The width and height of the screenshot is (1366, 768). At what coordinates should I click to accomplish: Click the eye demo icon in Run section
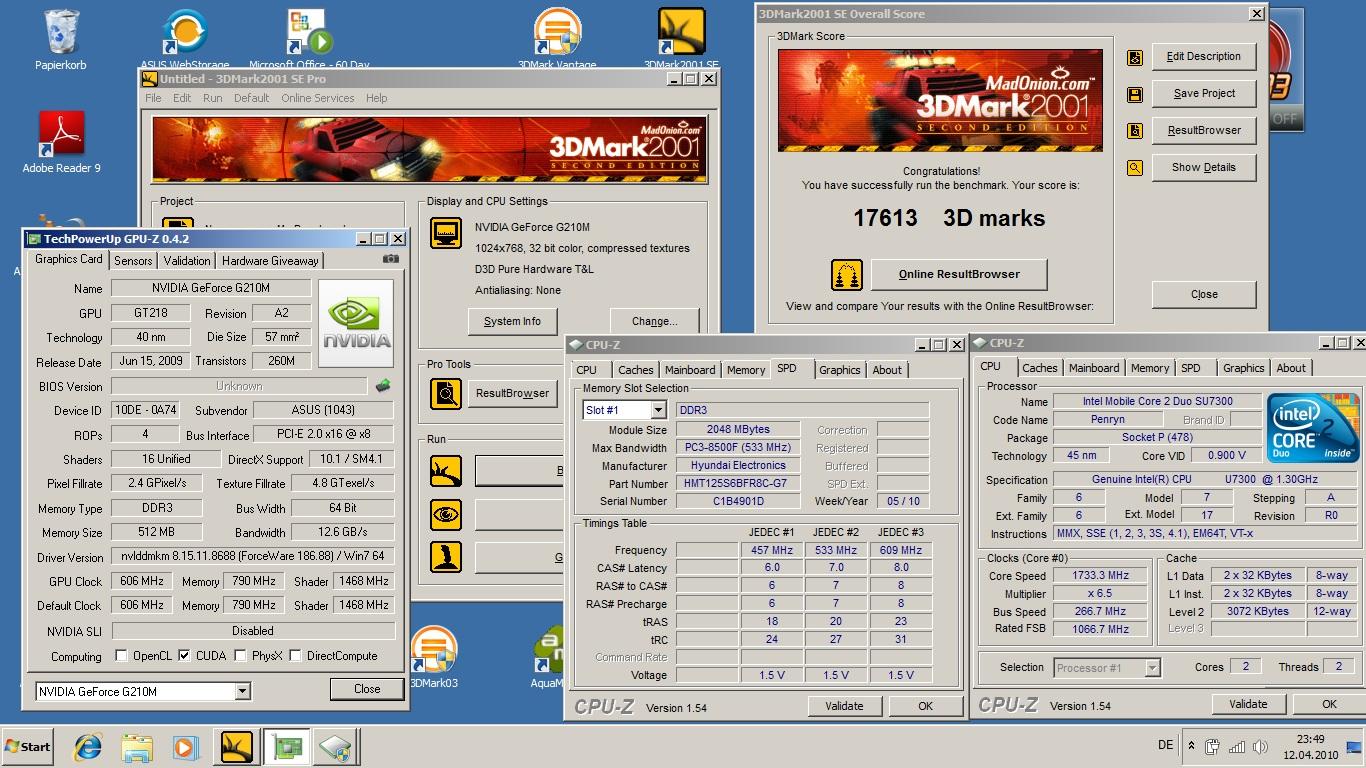pos(446,514)
